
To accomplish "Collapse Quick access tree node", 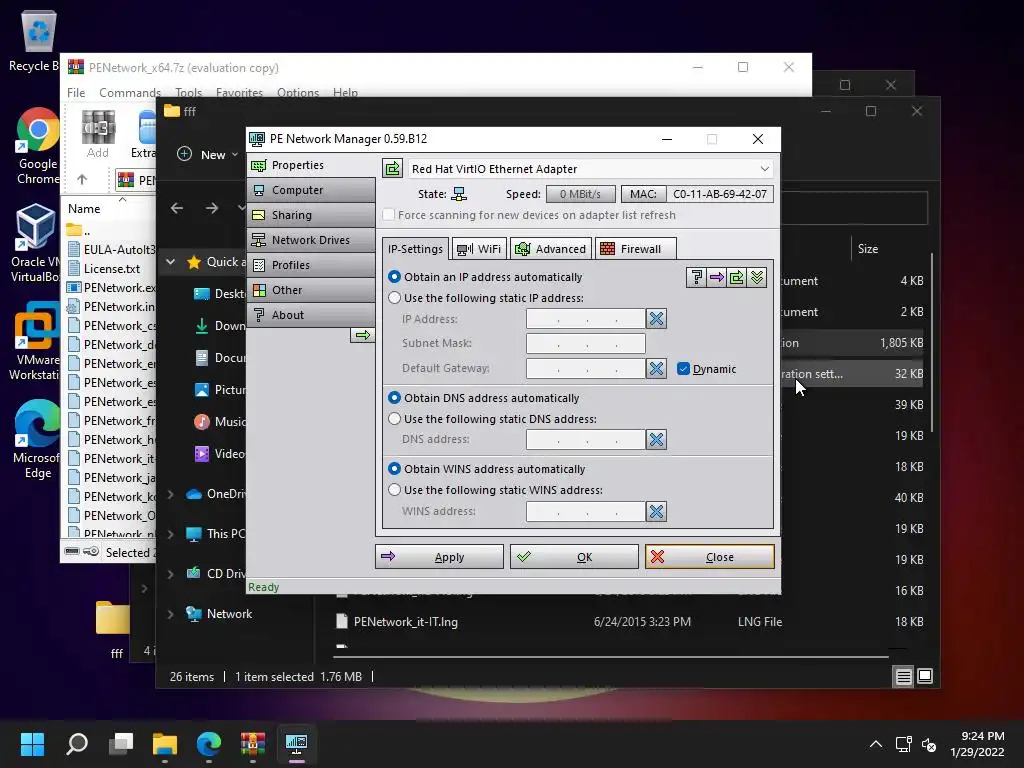I will (x=170, y=262).
